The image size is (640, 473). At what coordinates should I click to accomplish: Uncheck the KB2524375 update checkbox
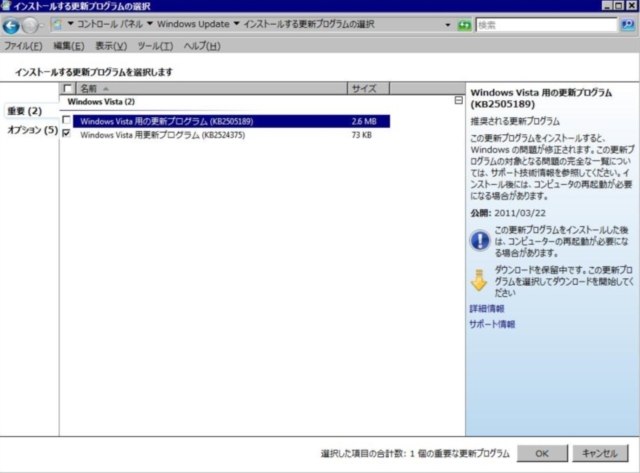pyautogui.click(x=66, y=133)
